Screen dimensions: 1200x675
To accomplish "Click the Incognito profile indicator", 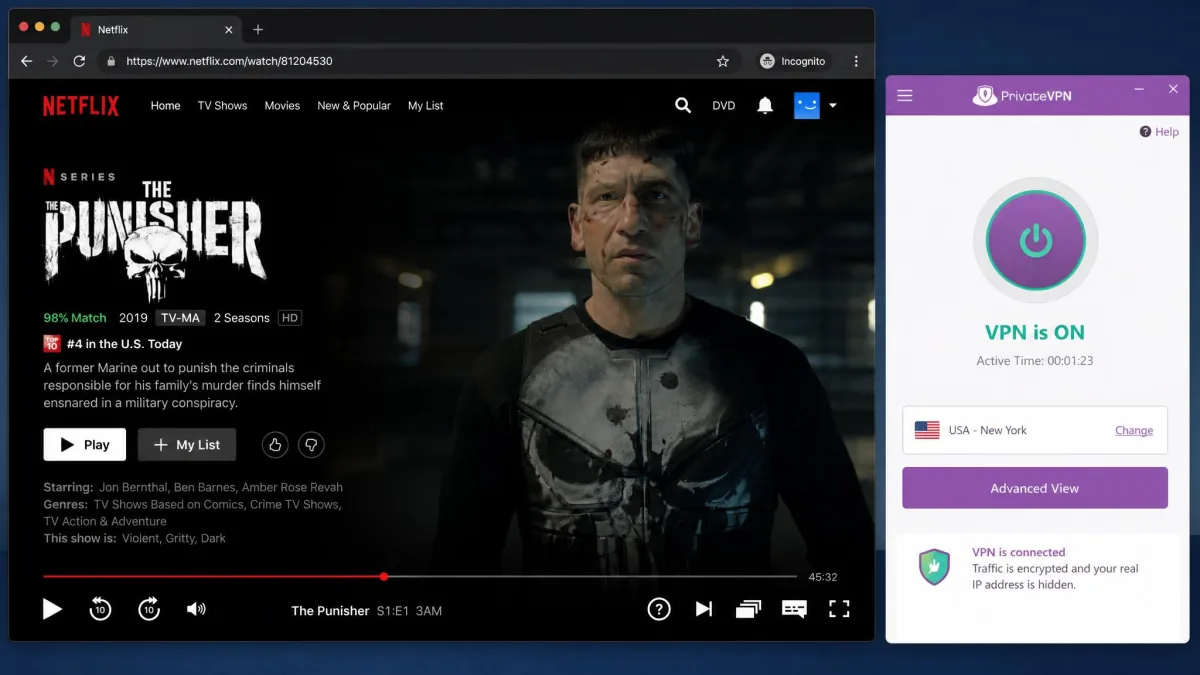I will tap(793, 61).
